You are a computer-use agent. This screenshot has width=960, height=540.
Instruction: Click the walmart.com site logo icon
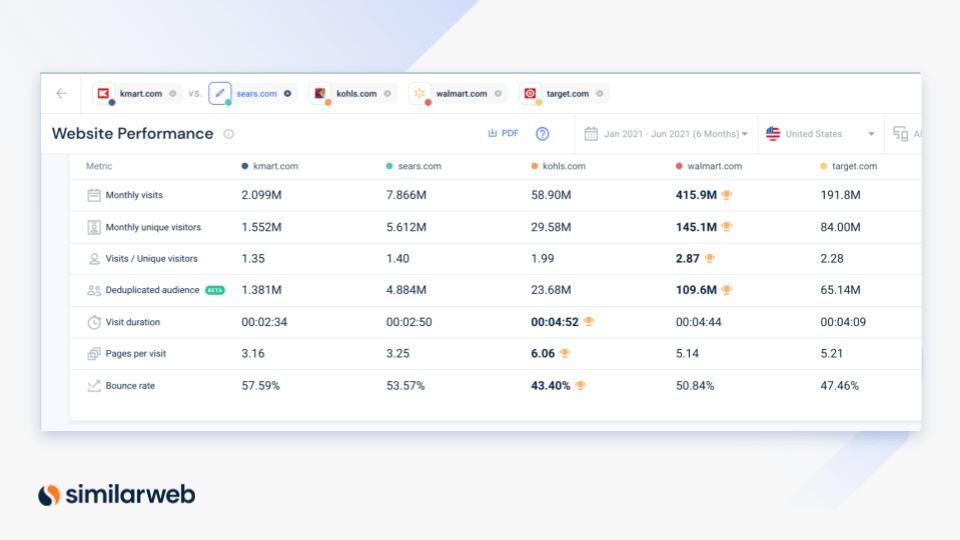point(419,93)
